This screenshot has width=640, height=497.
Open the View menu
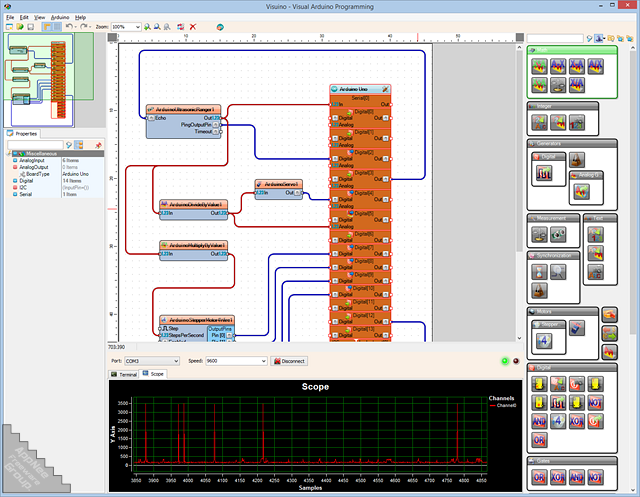click(x=40, y=18)
